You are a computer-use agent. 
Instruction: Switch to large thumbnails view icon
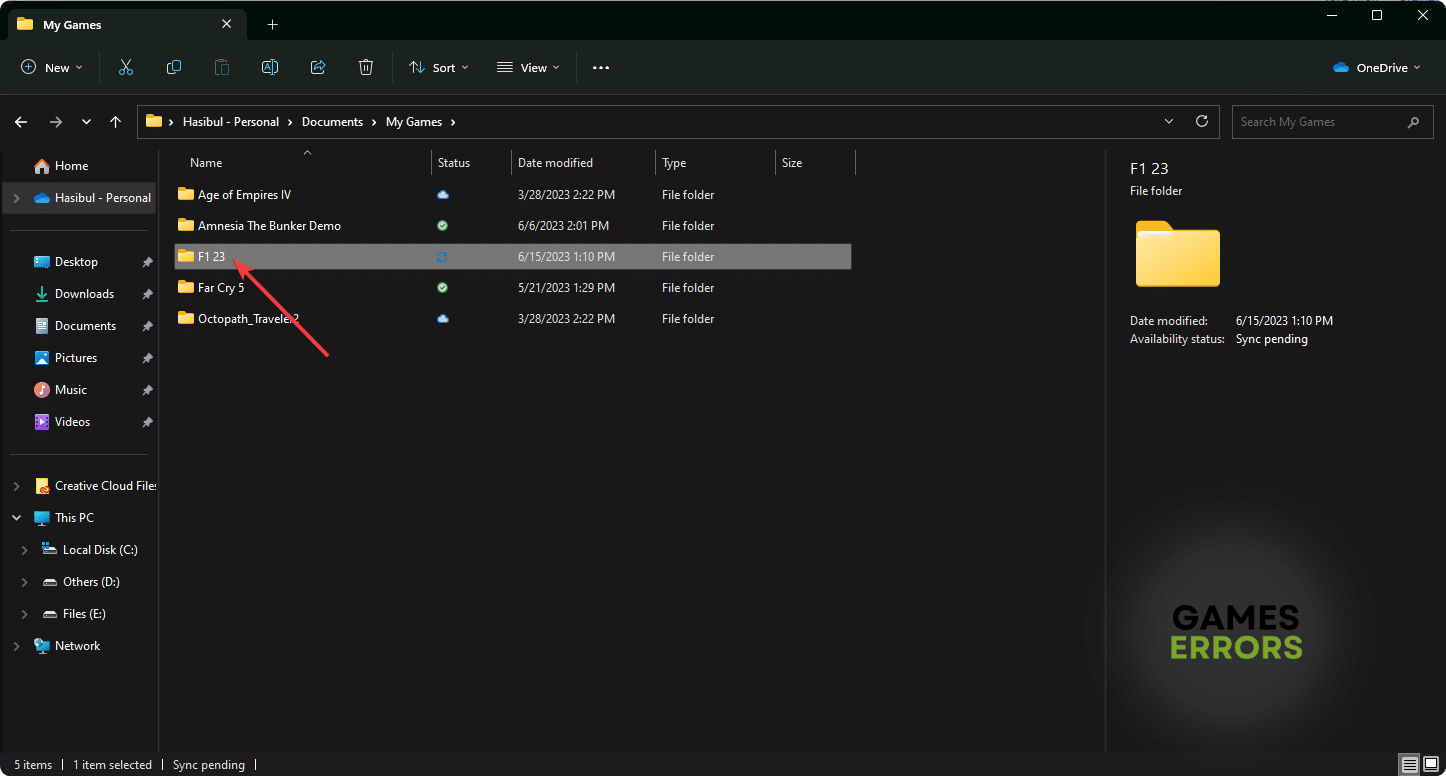pyautogui.click(x=1430, y=765)
